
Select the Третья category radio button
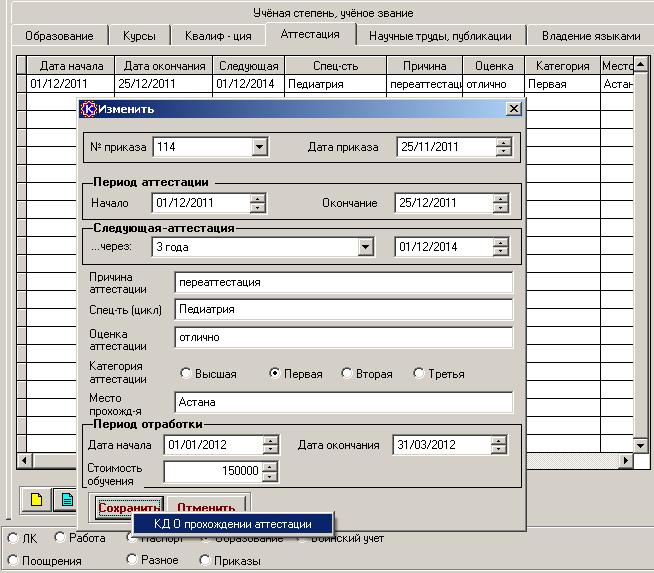(x=418, y=373)
